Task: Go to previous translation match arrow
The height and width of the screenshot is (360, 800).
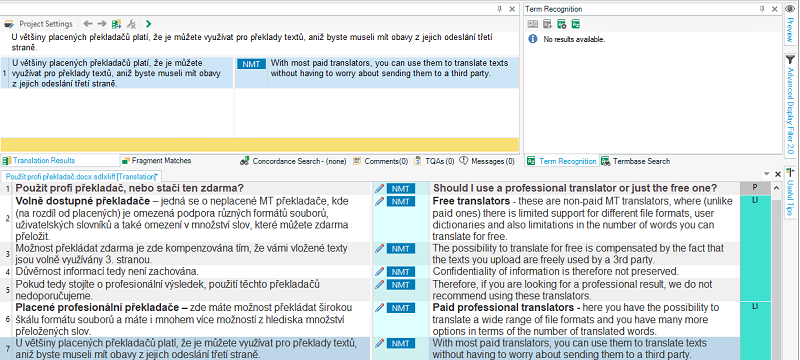Action: pos(88,23)
